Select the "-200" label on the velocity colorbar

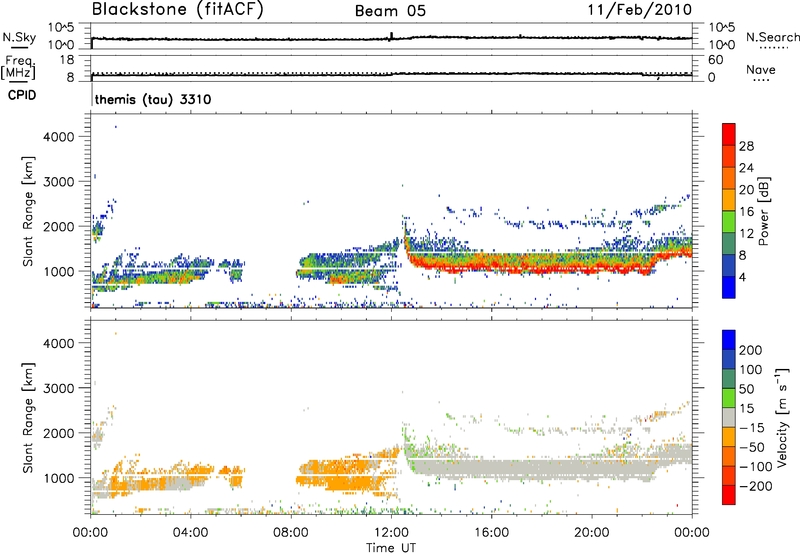point(756,486)
